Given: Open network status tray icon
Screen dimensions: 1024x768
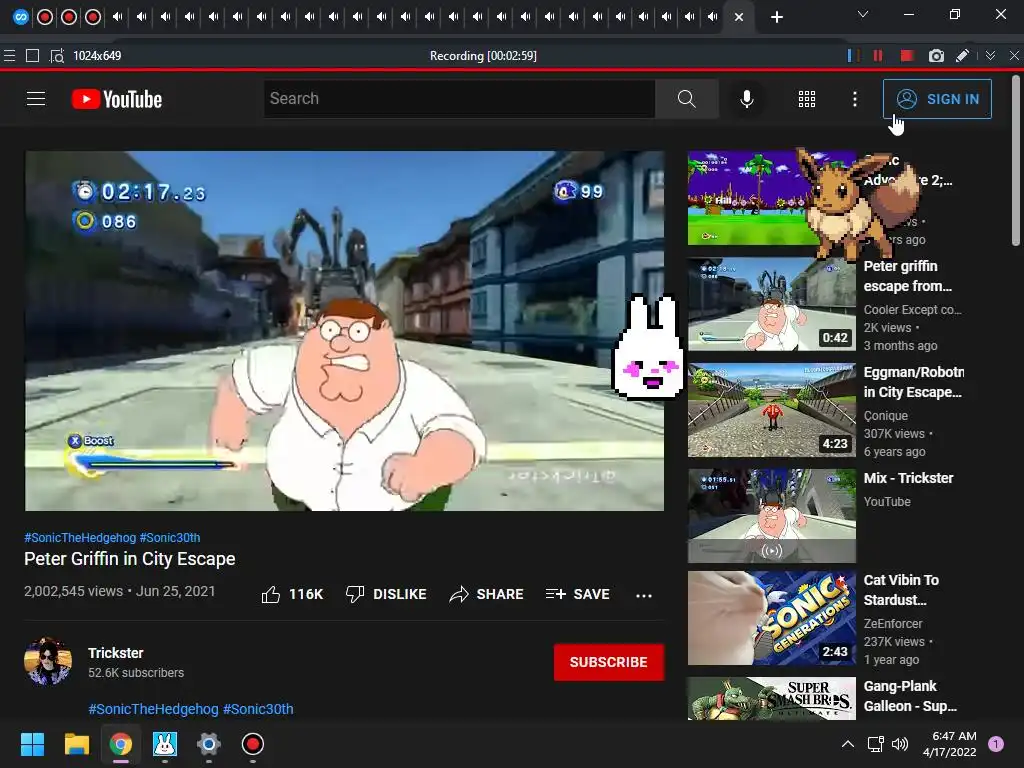Looking at the screenshot, I should [x=875, y=744].
